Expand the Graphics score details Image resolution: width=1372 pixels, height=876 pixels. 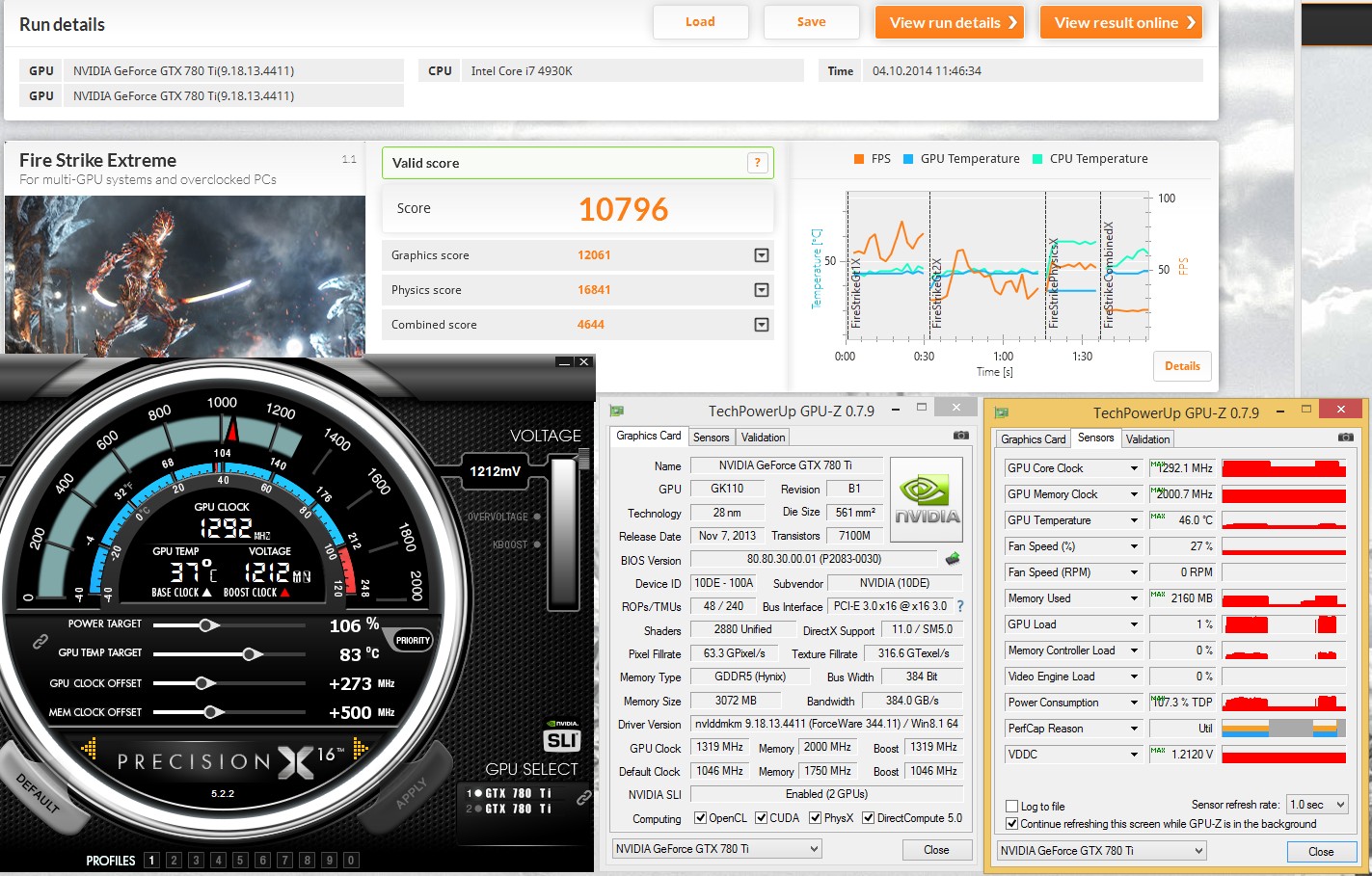pyautogui.click(x=762, y=255)
